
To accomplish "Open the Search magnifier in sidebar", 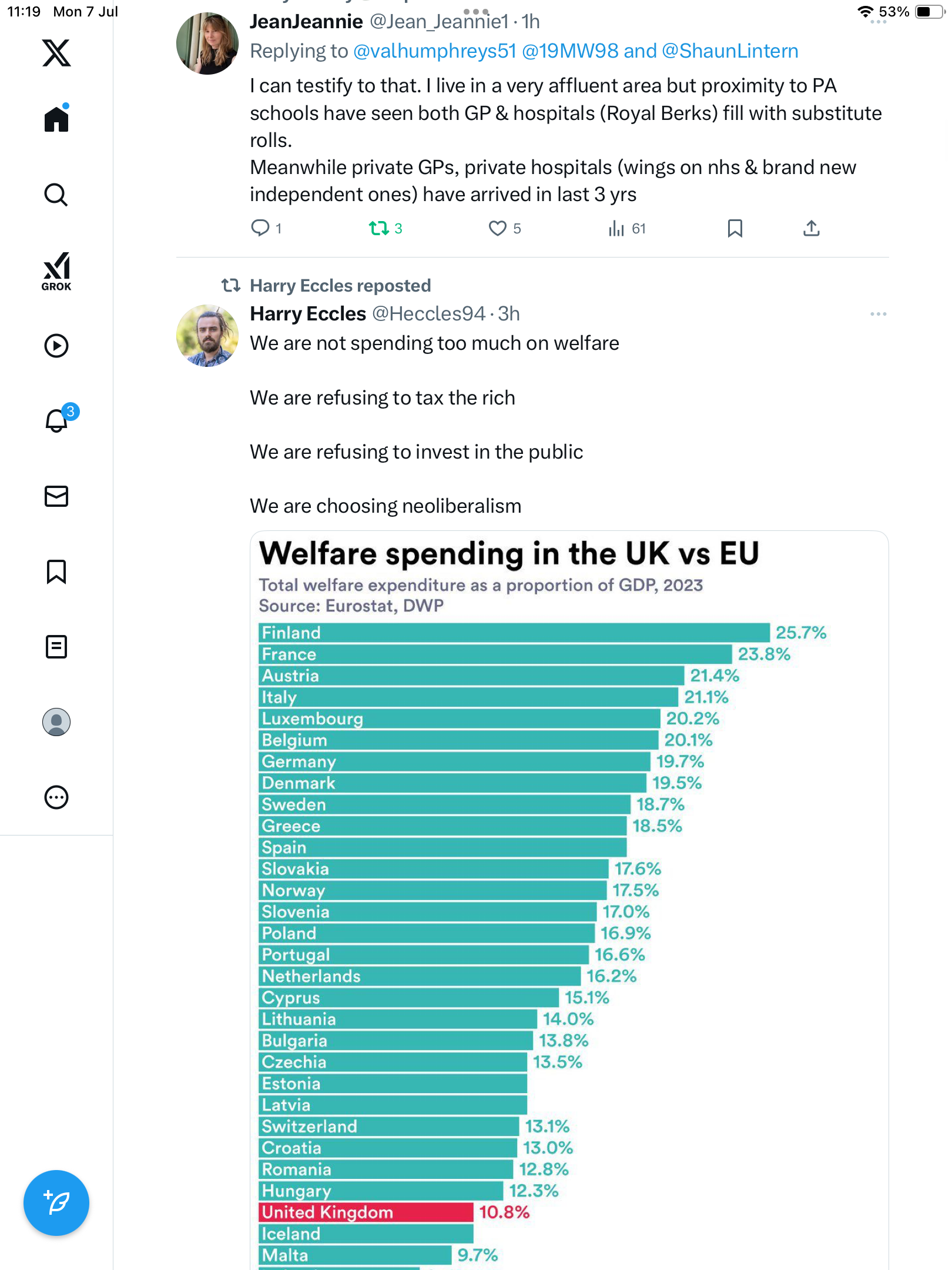I will pyautogui.click(x=56, y=195).
